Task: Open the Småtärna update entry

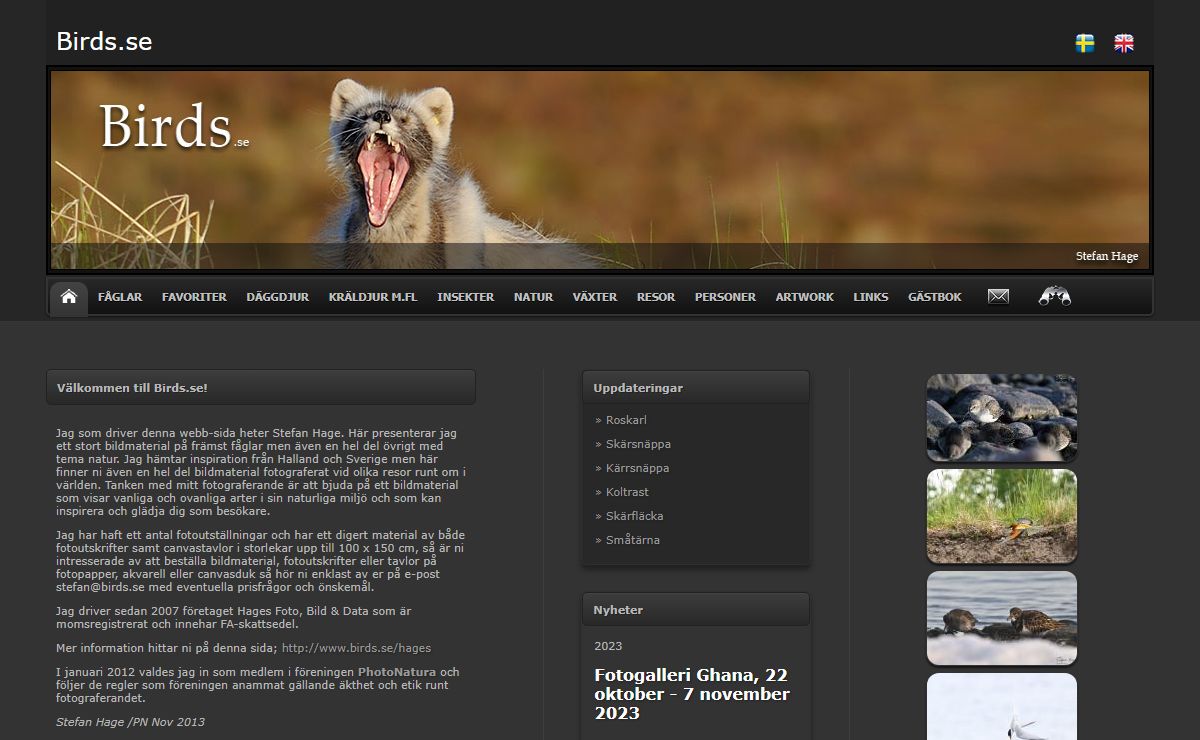Action: tap(632, 540)
